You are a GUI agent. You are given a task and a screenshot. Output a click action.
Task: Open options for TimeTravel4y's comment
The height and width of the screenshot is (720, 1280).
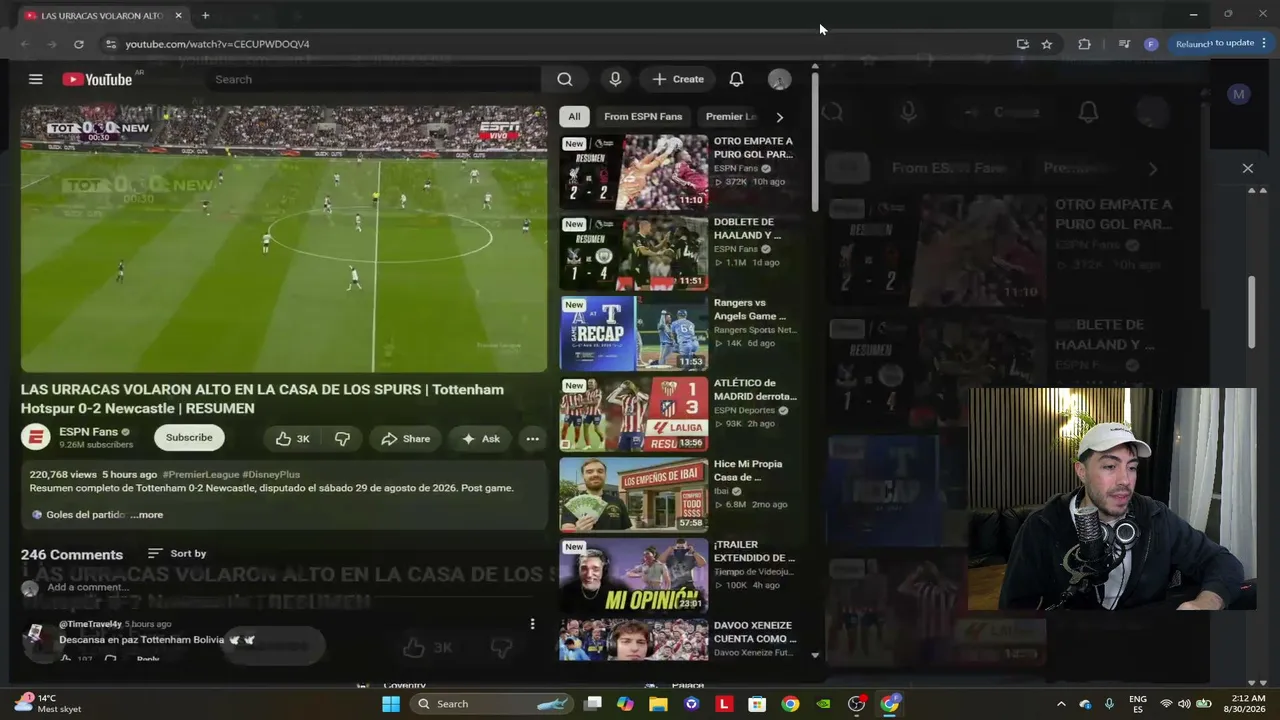pyautogui.click(x=532, y=624)
